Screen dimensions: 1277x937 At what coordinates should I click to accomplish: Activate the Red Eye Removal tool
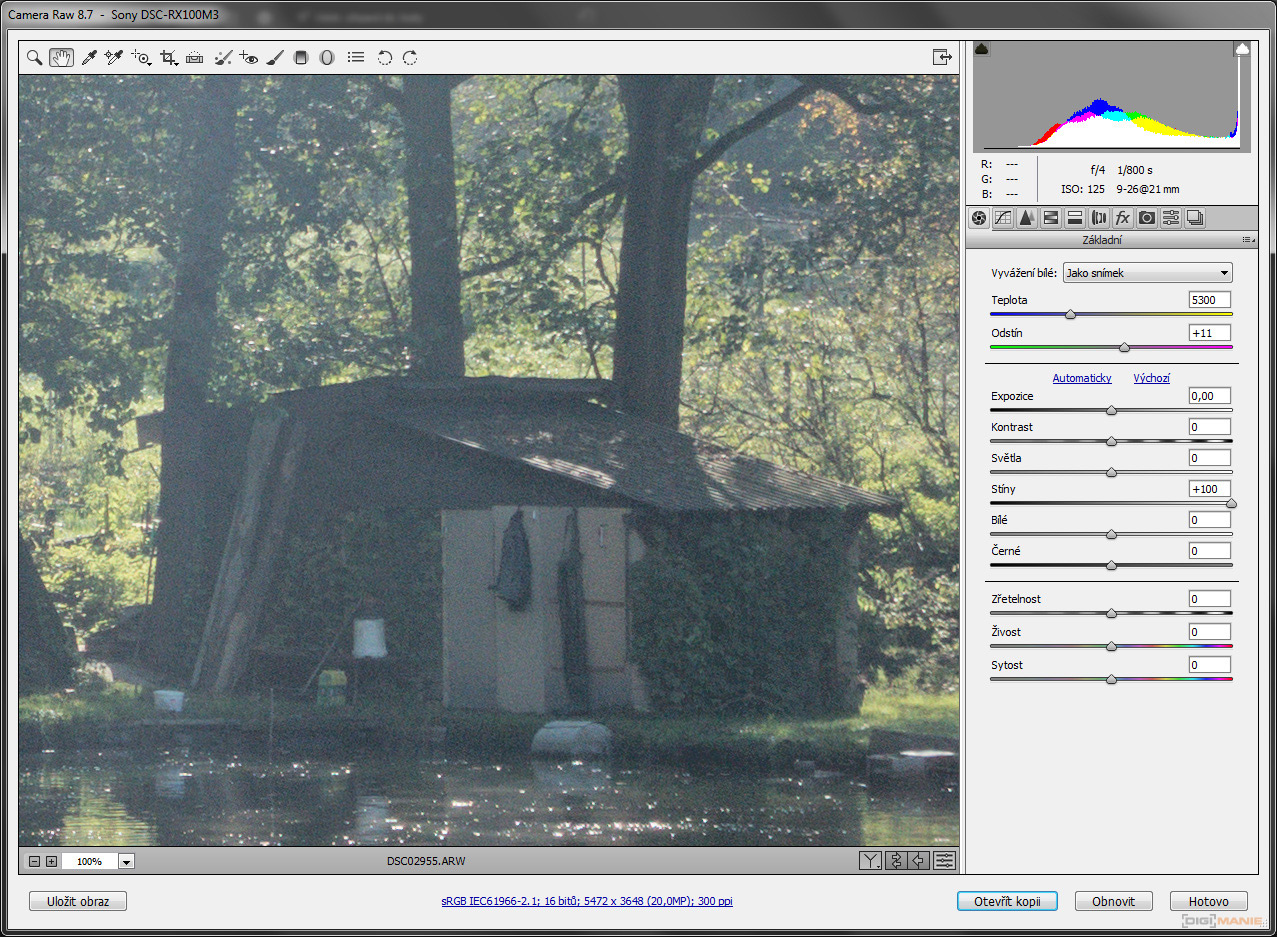(x=249, y=58)
